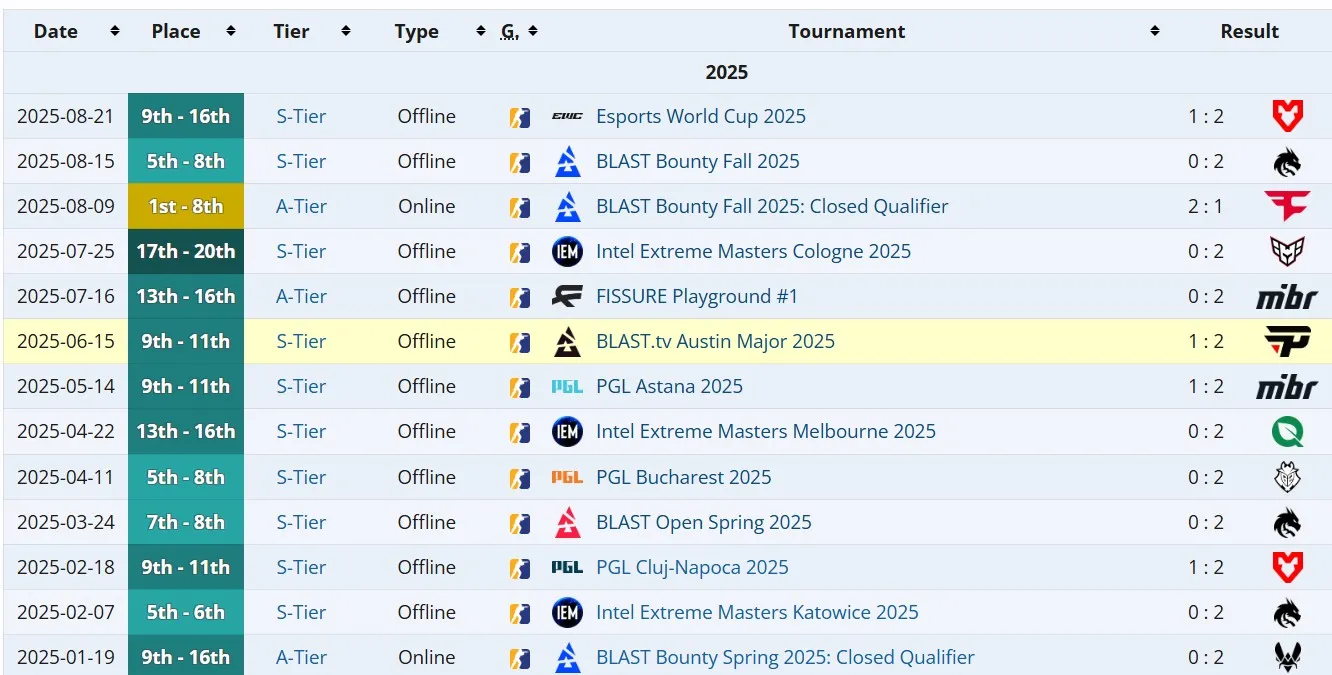
Task: Click the Result column header
Action: coord(1250,31)
